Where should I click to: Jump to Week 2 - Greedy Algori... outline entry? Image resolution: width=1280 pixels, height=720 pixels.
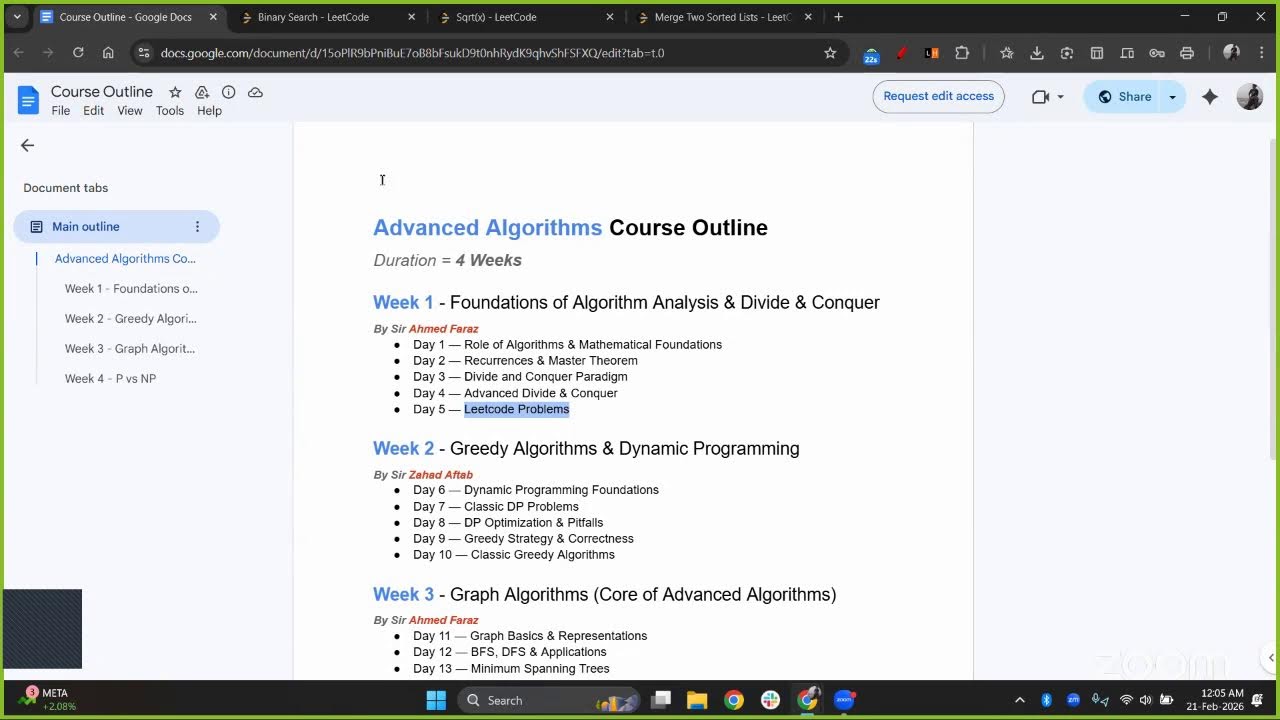point(130,319)
